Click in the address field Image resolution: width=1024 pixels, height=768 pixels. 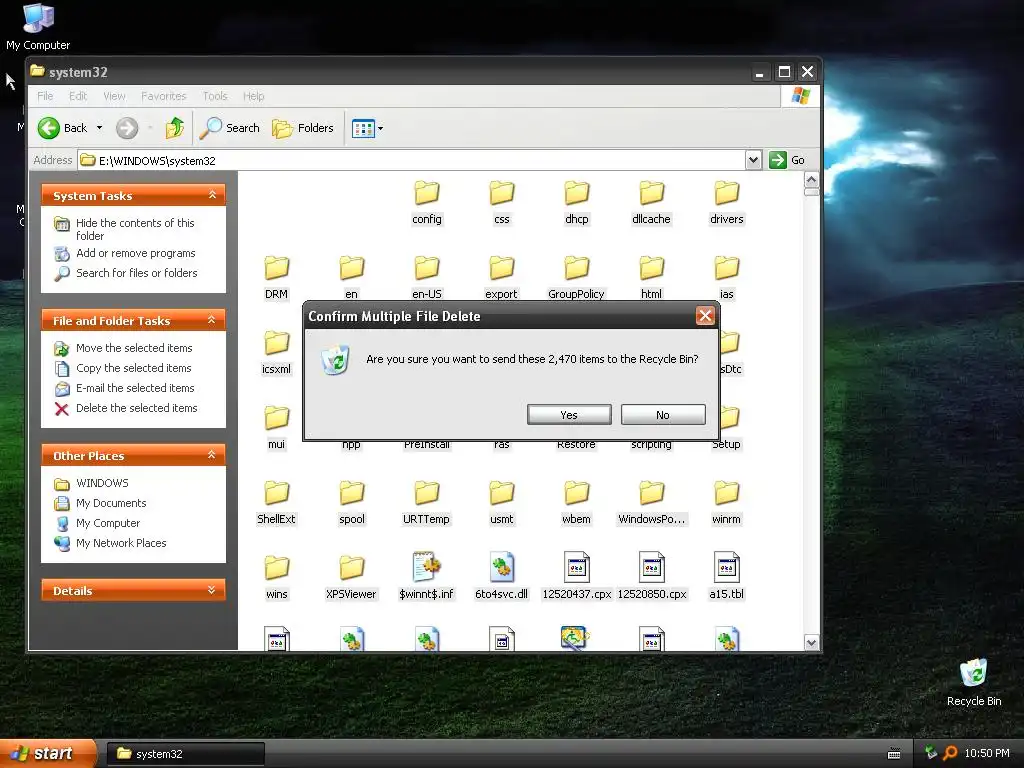coord(411,161)
